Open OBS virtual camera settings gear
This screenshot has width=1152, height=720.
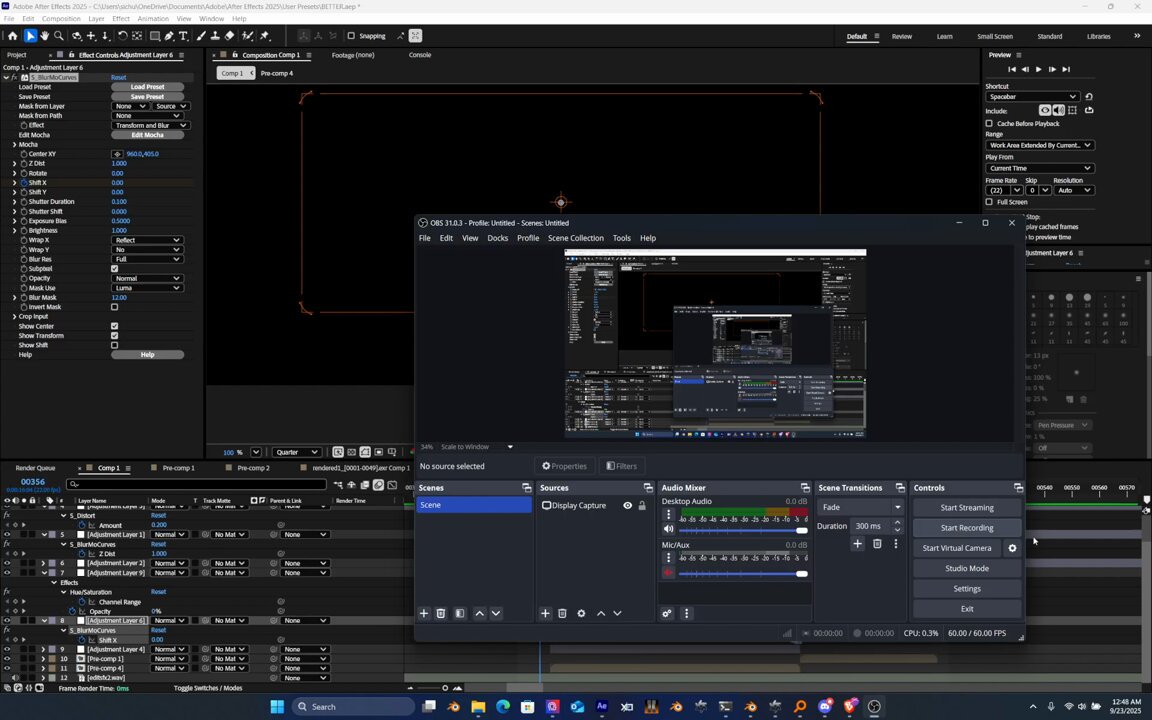(1012, 548)
